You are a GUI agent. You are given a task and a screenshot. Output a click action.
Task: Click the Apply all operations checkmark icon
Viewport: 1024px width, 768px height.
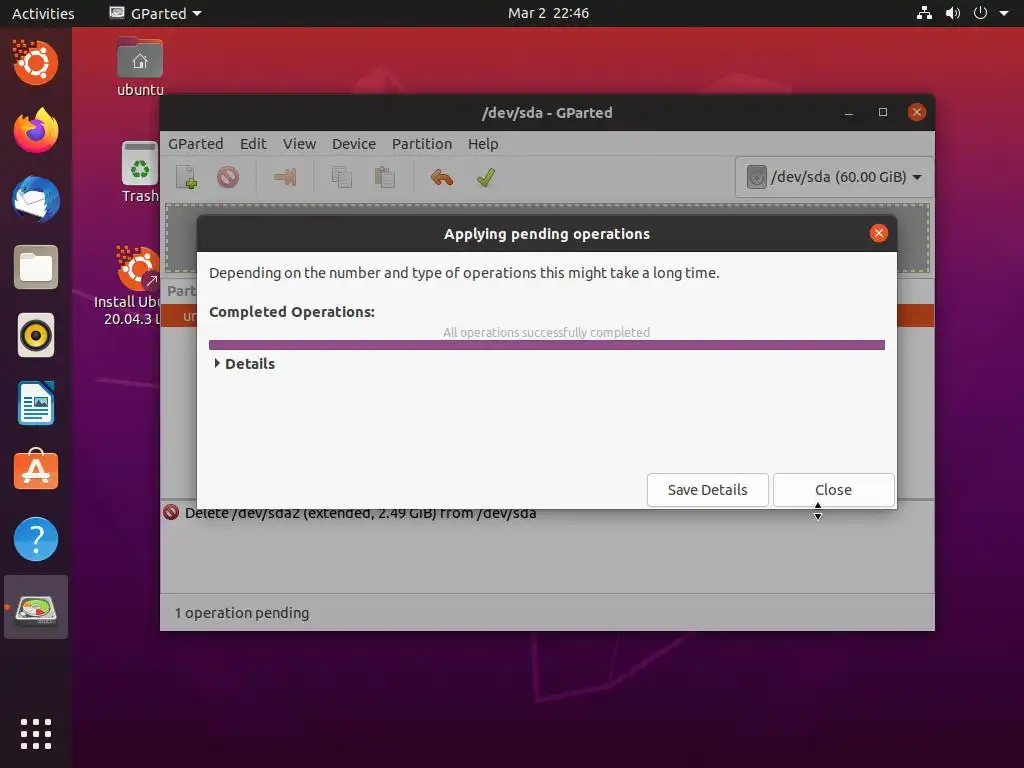click(x=486, y=177)
